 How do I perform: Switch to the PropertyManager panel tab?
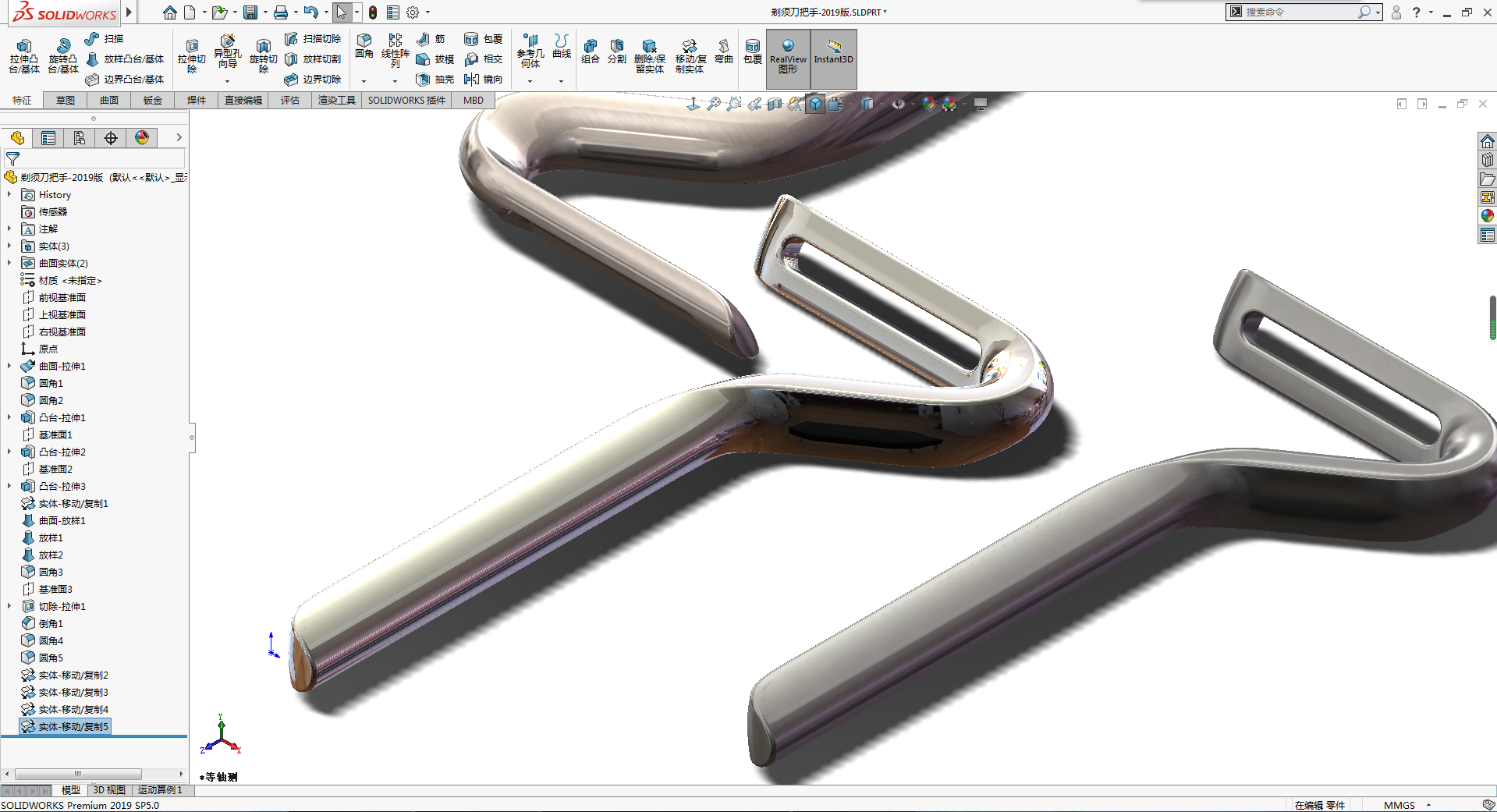click(x=48, y=138)
